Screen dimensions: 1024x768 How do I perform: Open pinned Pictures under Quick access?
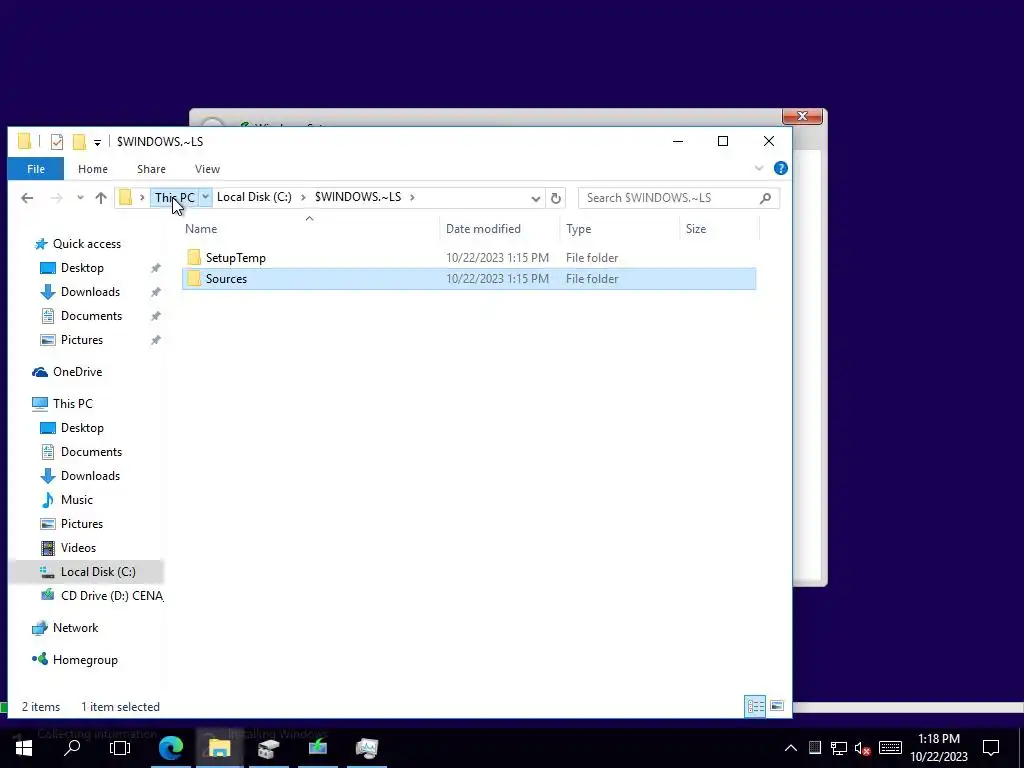click(82, 340)
